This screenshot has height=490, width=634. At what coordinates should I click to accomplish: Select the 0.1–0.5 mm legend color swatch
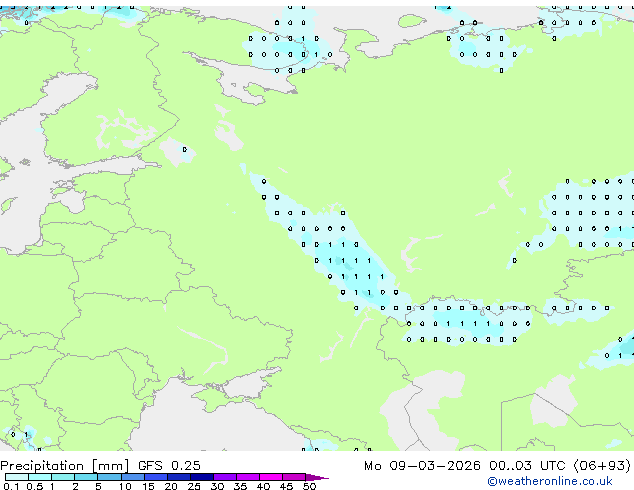tap(17, 477)
